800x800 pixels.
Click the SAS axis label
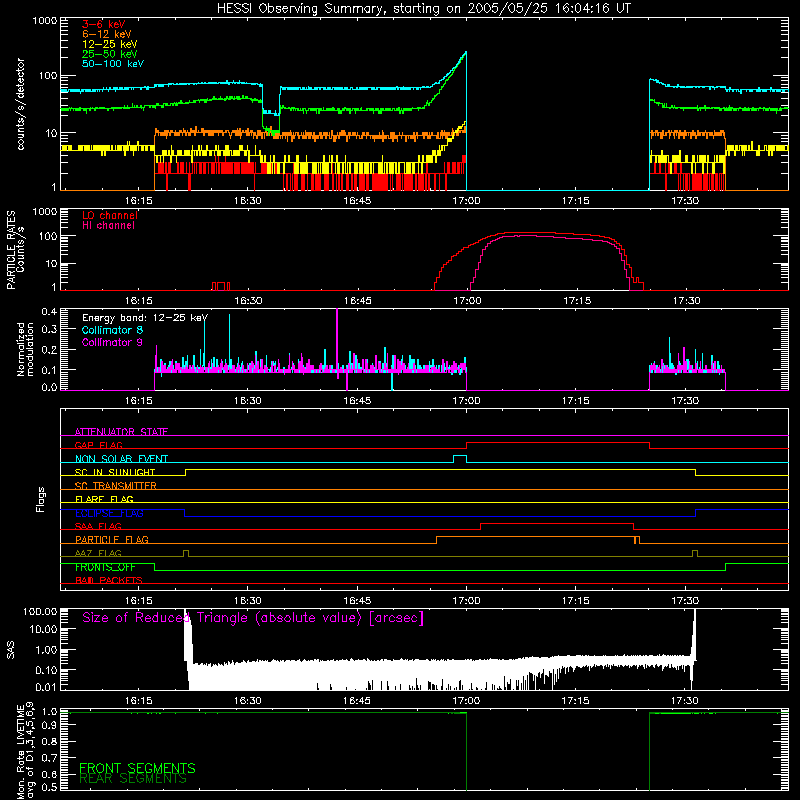click(11, 650)
